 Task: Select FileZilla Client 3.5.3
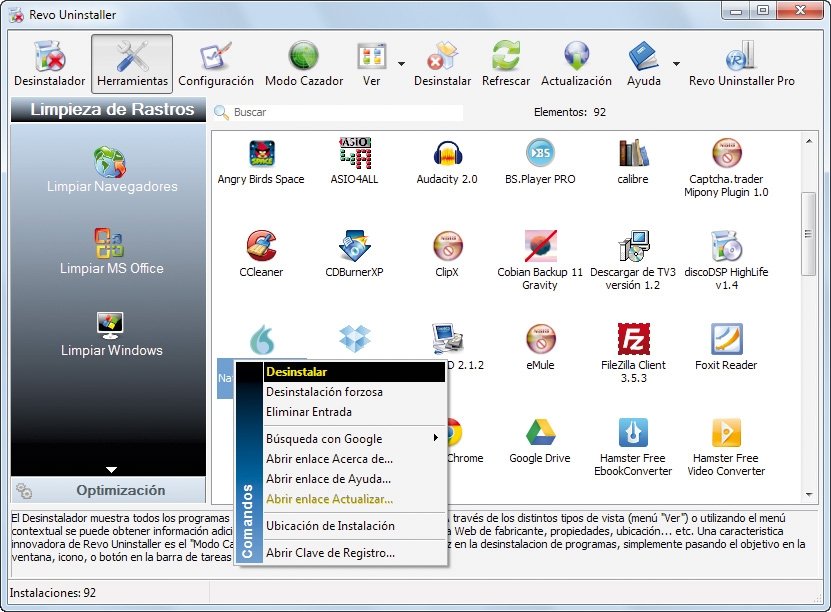[x=633, y=353]
